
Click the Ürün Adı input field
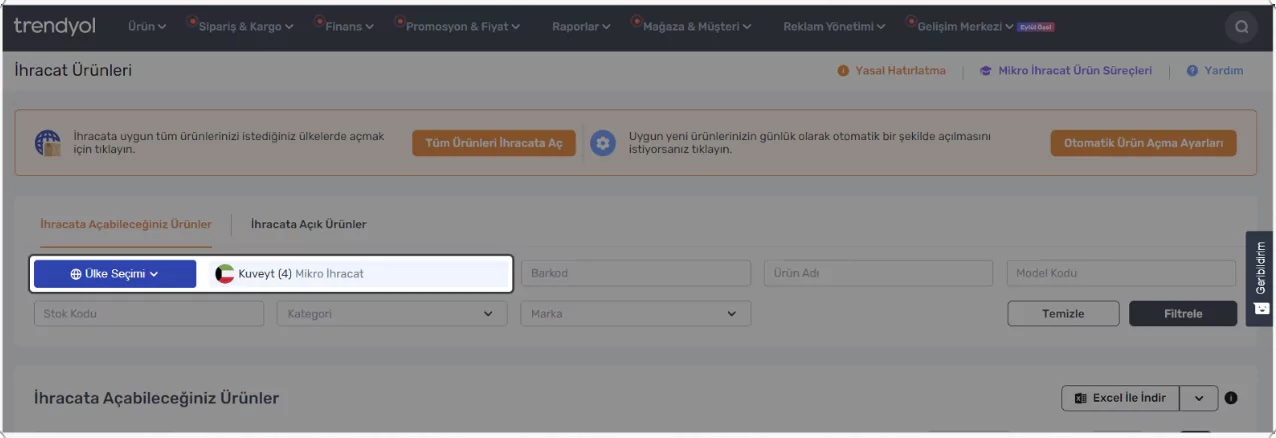pos(878,273)
